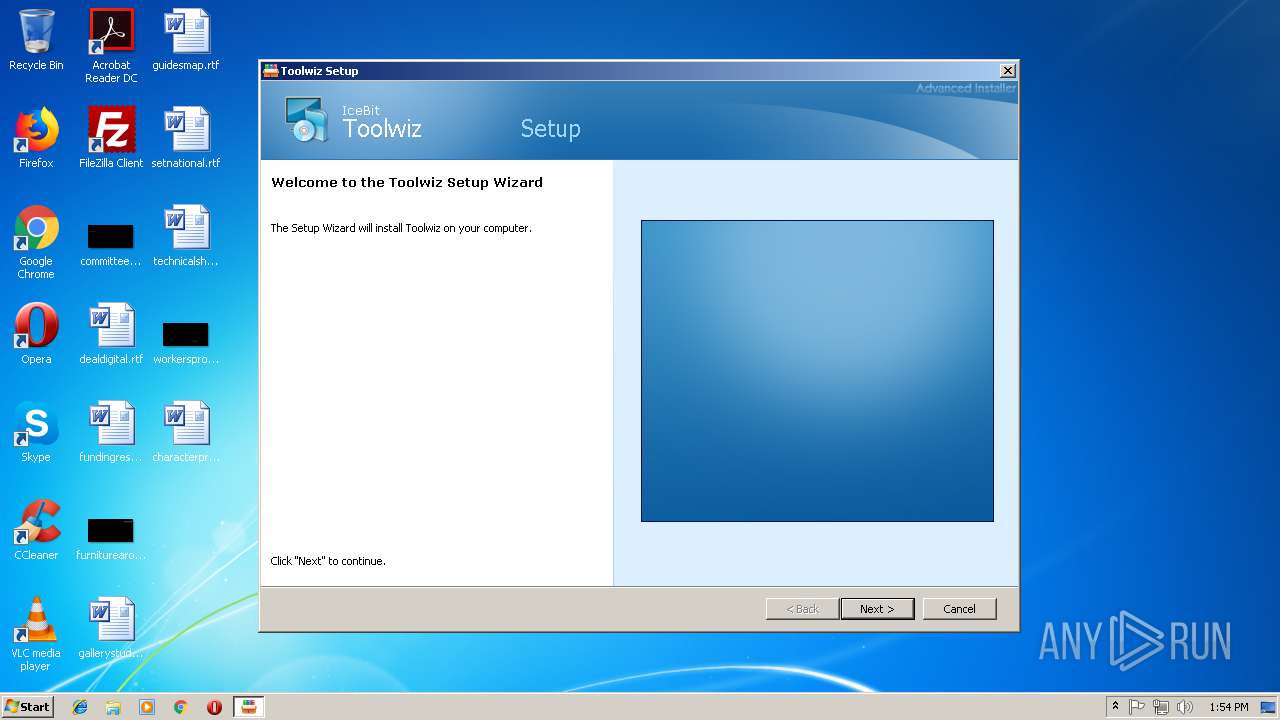Select the characterpr... document icon
Screen dimensions: 1280x720
(x=186, y=432)
